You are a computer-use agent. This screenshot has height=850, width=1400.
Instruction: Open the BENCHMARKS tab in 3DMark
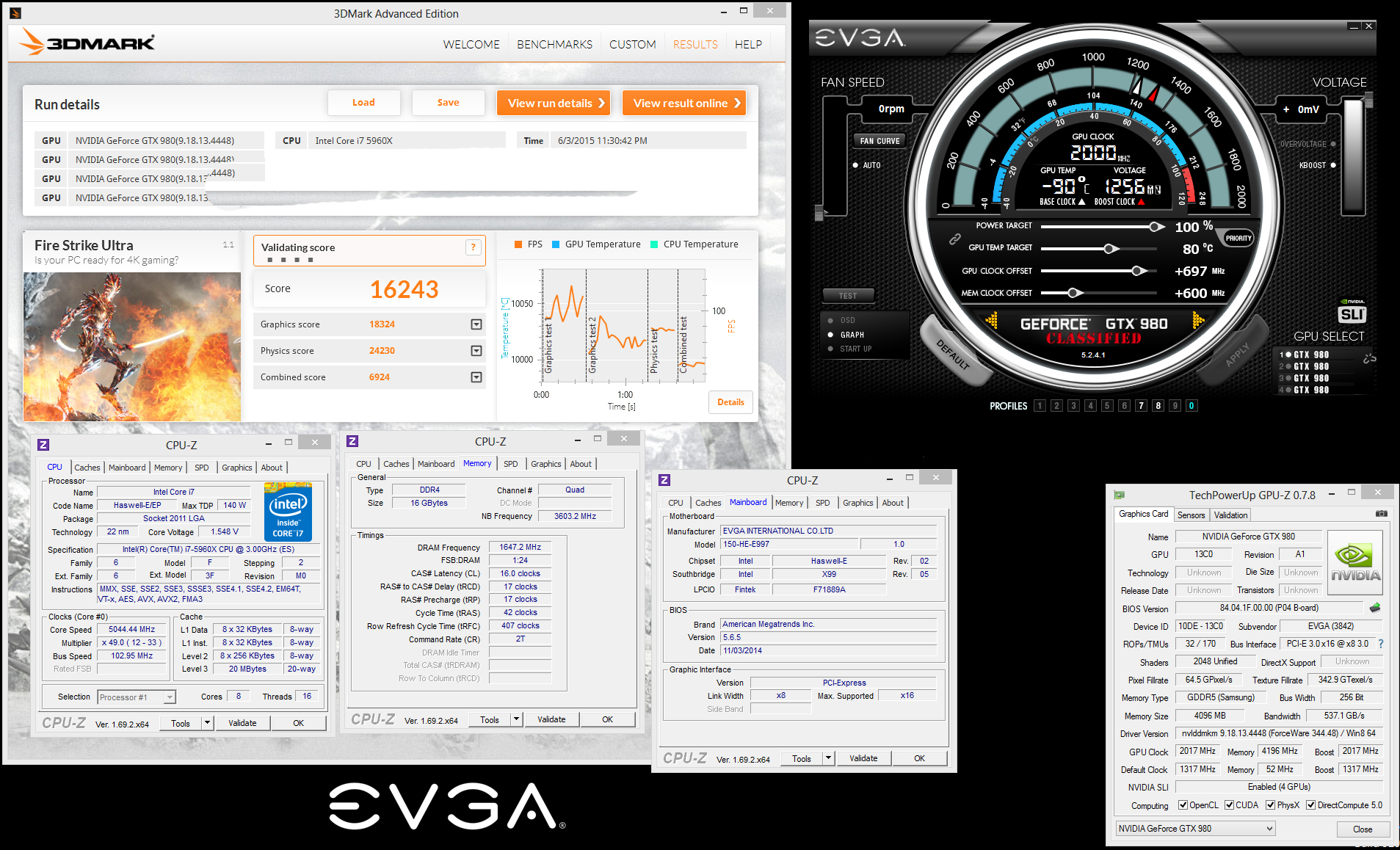tap(554, 44)
